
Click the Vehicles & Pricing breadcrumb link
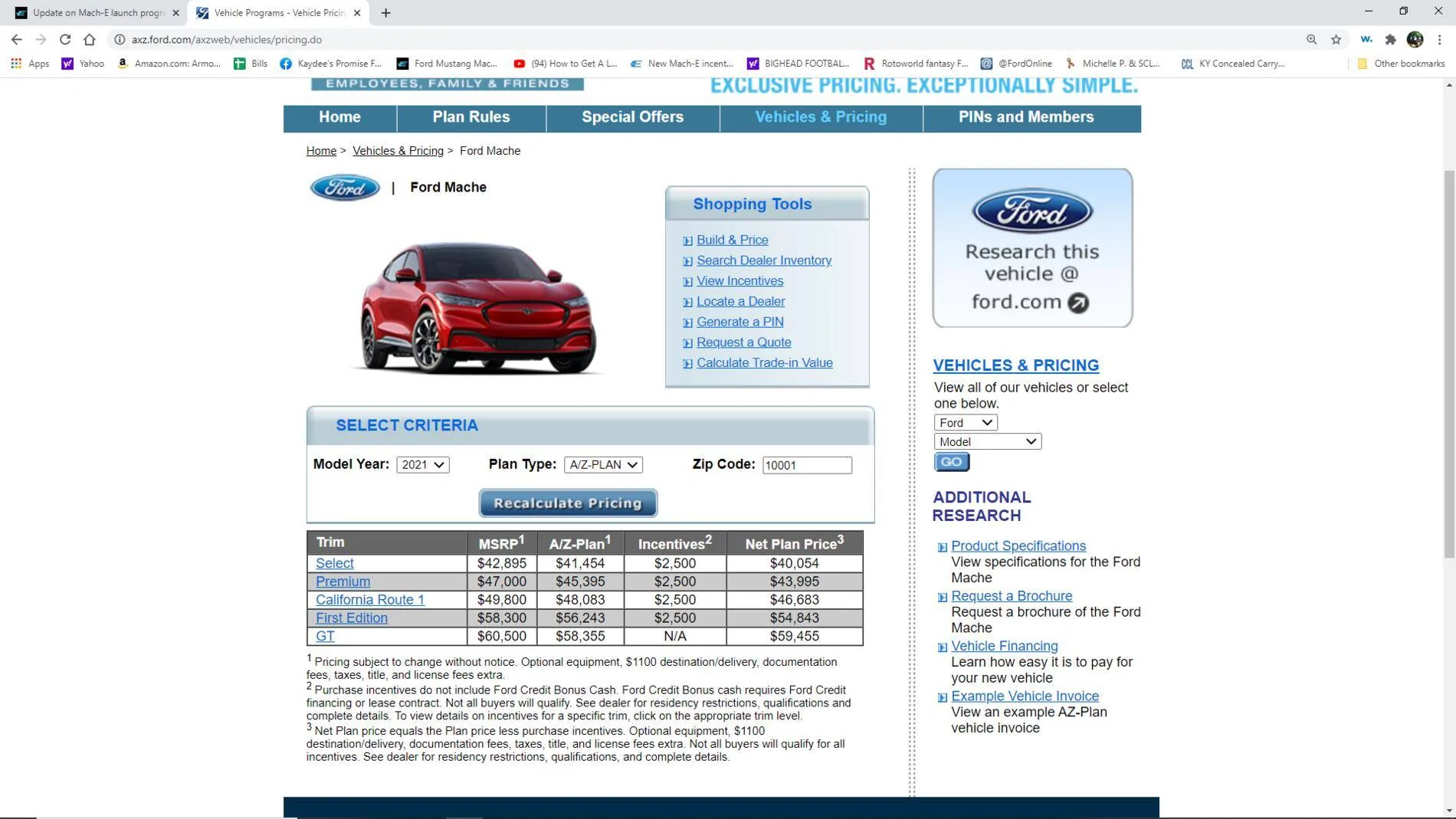point(398,151)
